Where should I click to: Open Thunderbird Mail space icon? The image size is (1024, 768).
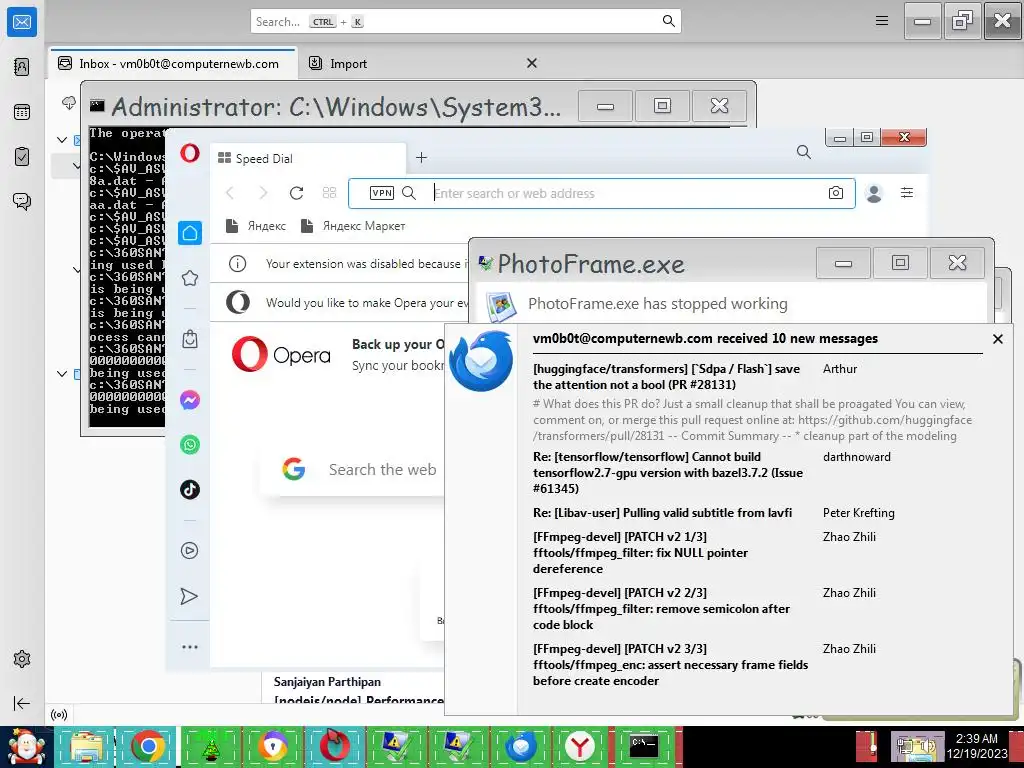pyautogui.click(x=22, y=22)
